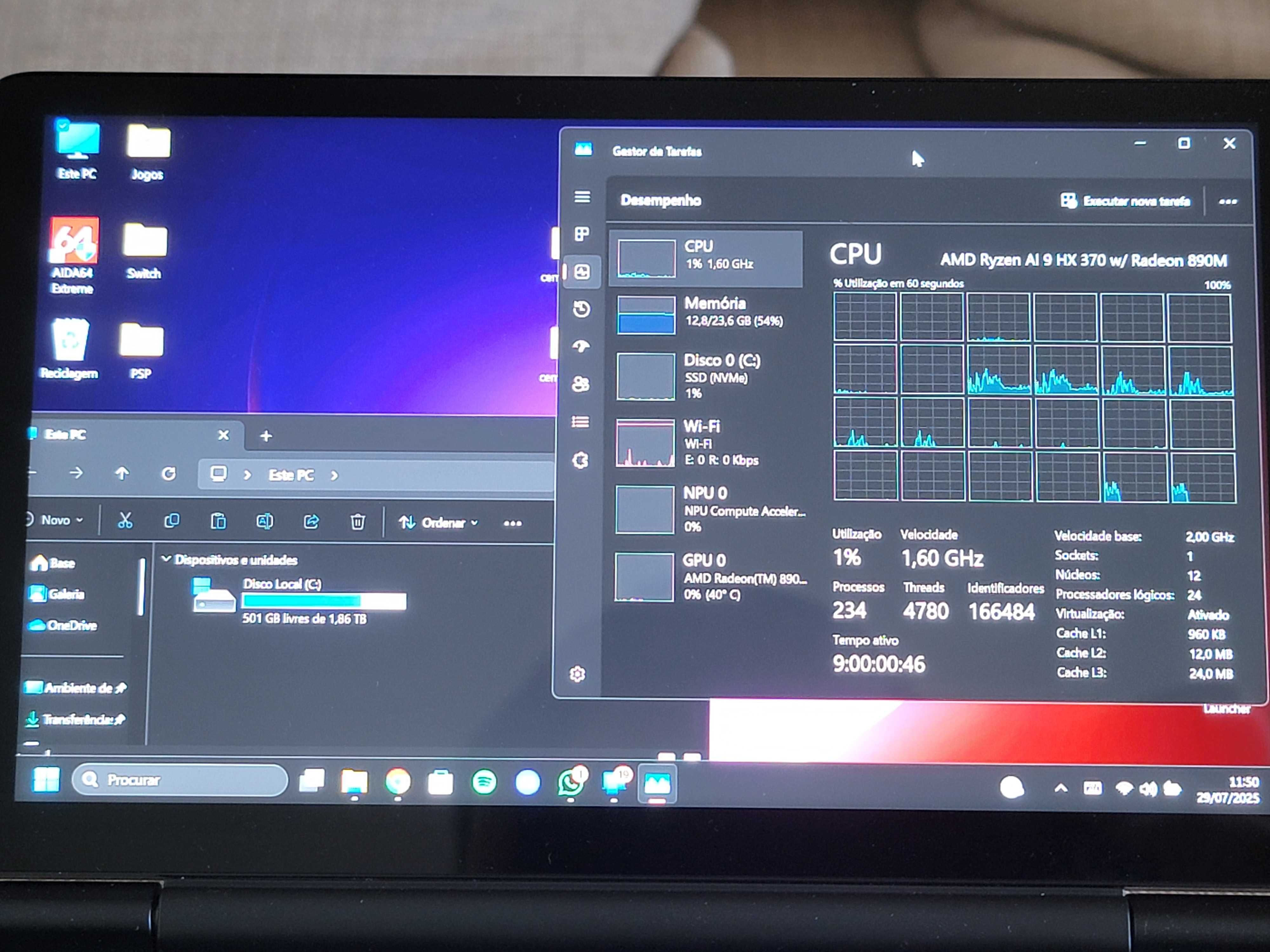Image resolution: width=1270 pixels, height=952 pixels.
Task: Open Task Manager settings gear
Action: point(578,674)
